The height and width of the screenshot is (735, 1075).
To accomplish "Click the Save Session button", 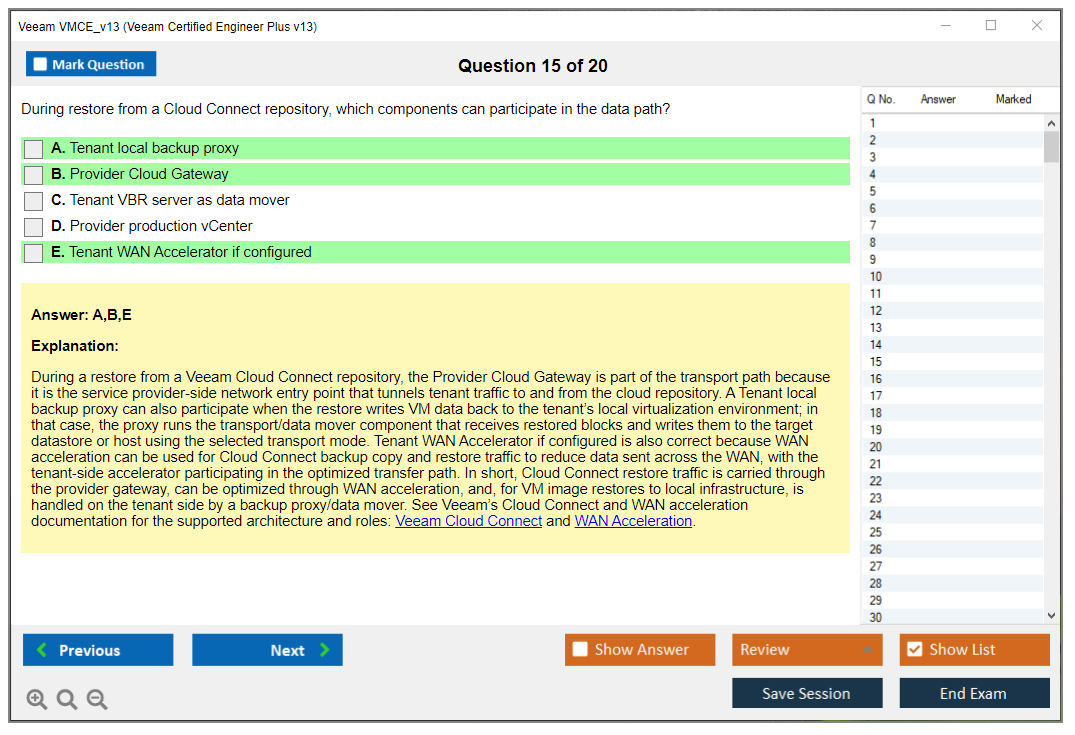I will (807, 693).
